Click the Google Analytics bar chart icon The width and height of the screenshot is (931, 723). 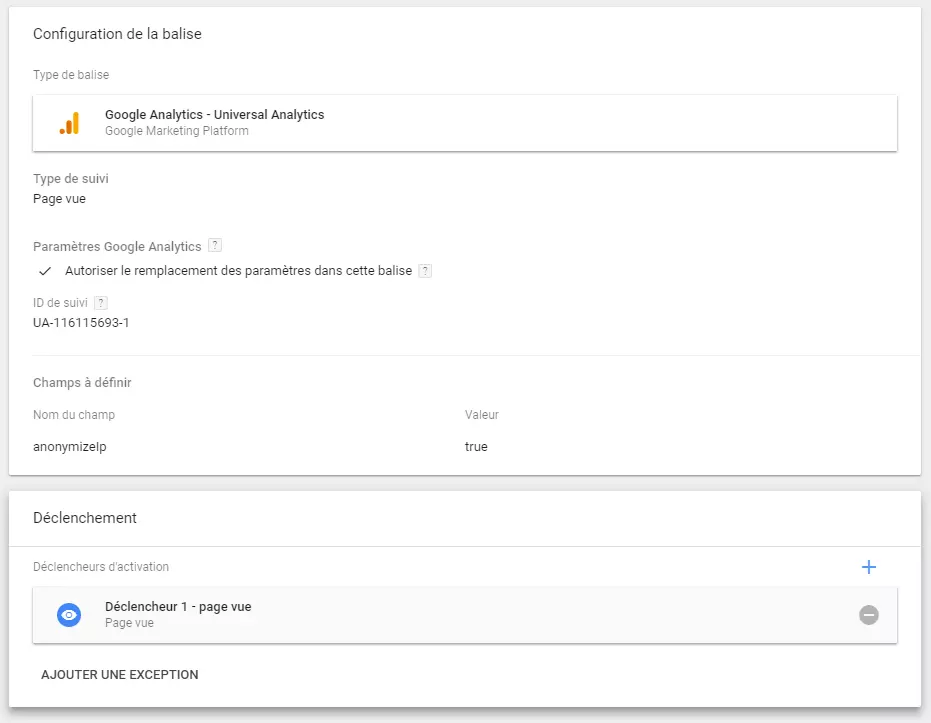coord(69,123)
